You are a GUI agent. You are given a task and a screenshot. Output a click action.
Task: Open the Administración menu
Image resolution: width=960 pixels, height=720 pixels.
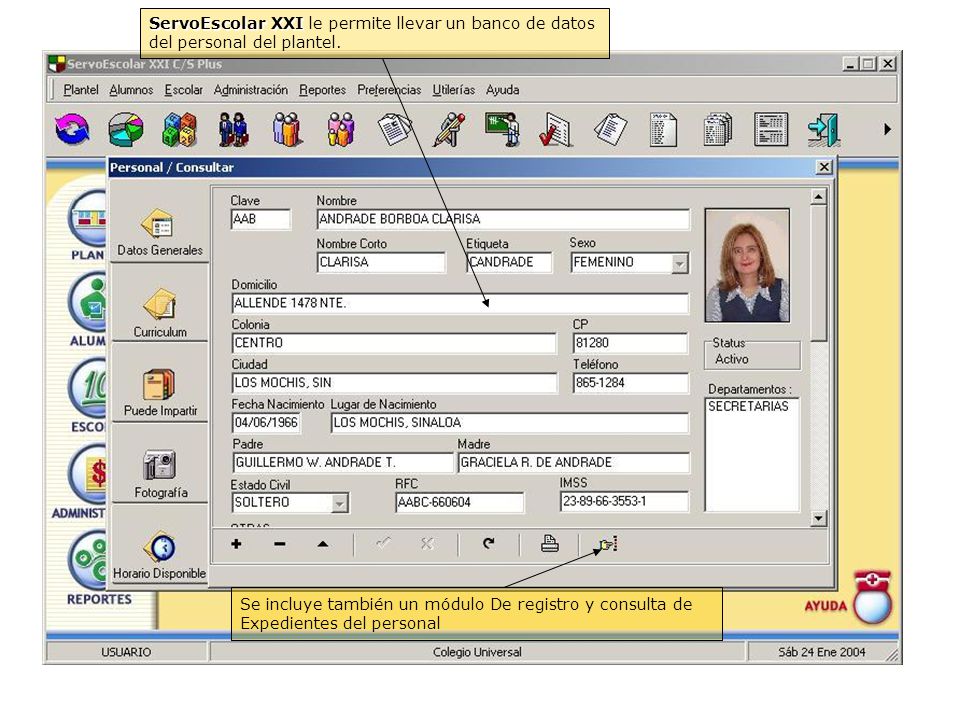coord(250,90)
